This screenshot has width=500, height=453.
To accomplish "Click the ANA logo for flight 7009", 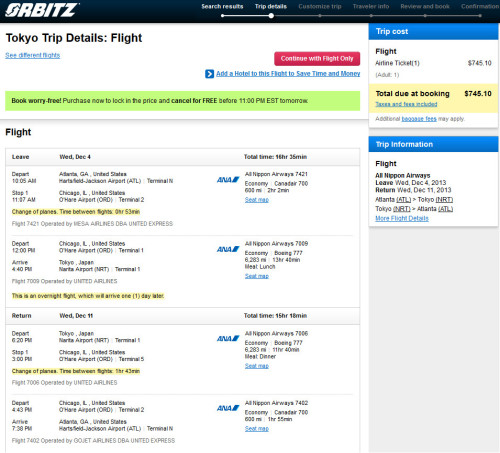I will click(x=228, y=249).
